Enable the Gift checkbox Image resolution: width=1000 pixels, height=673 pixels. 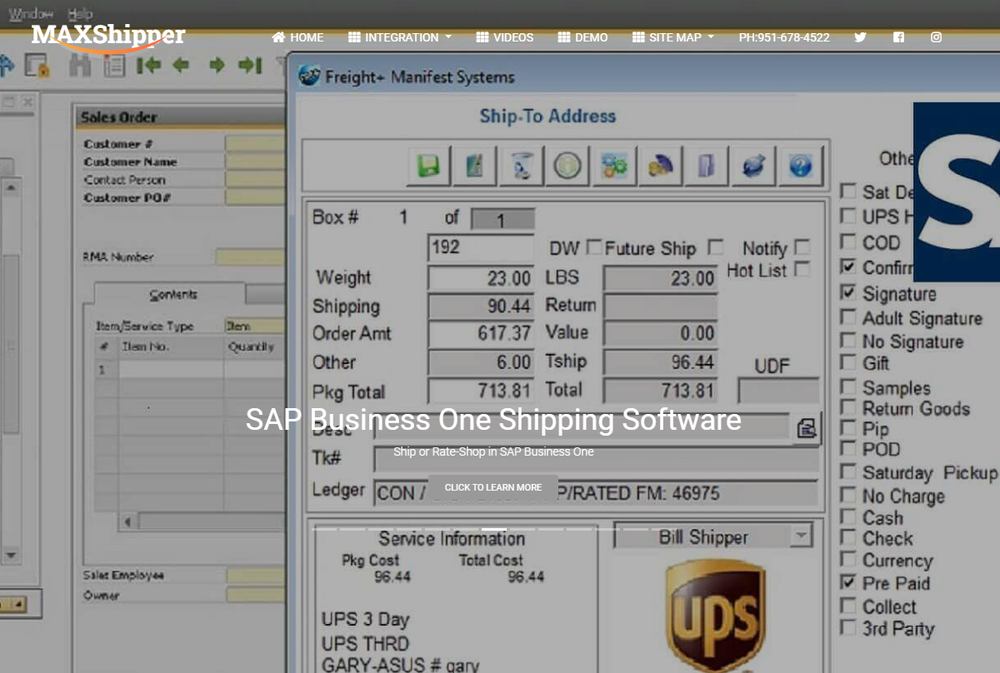point(848,362)
